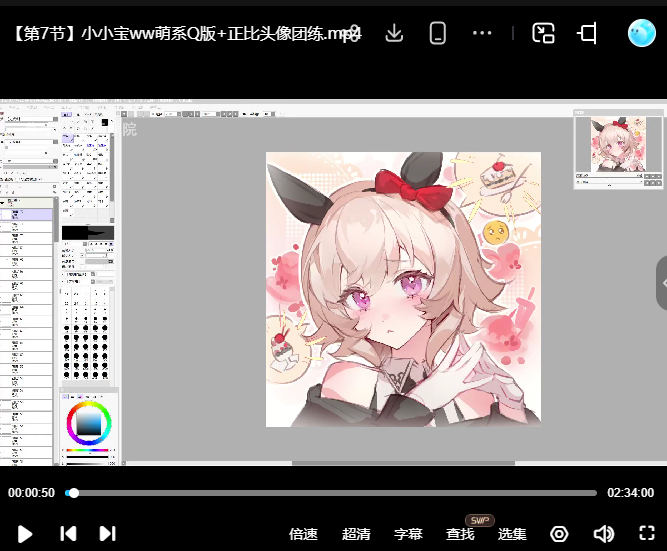Expand the right side panel handle
667x551 pixels.
pos(662,283)
